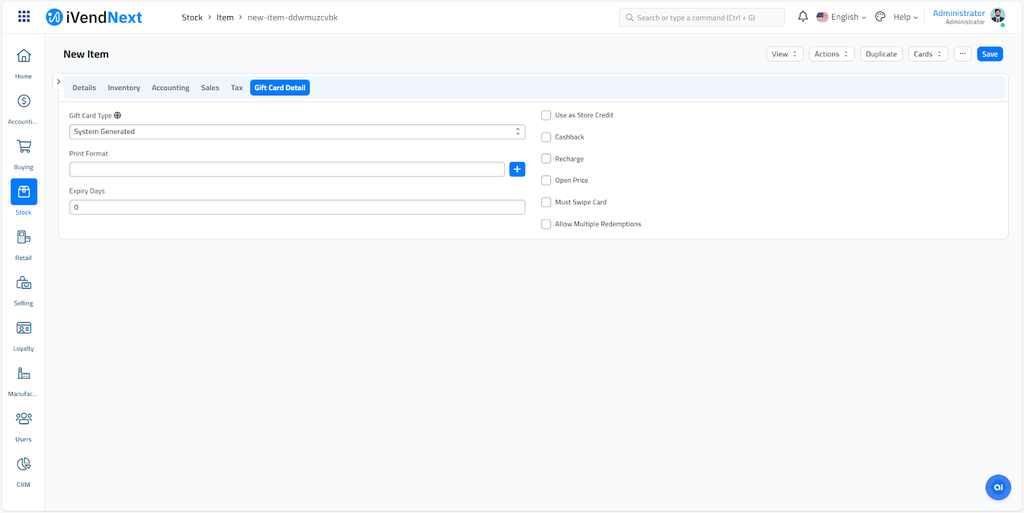Open the Loyalty module icon

(23, 329)
